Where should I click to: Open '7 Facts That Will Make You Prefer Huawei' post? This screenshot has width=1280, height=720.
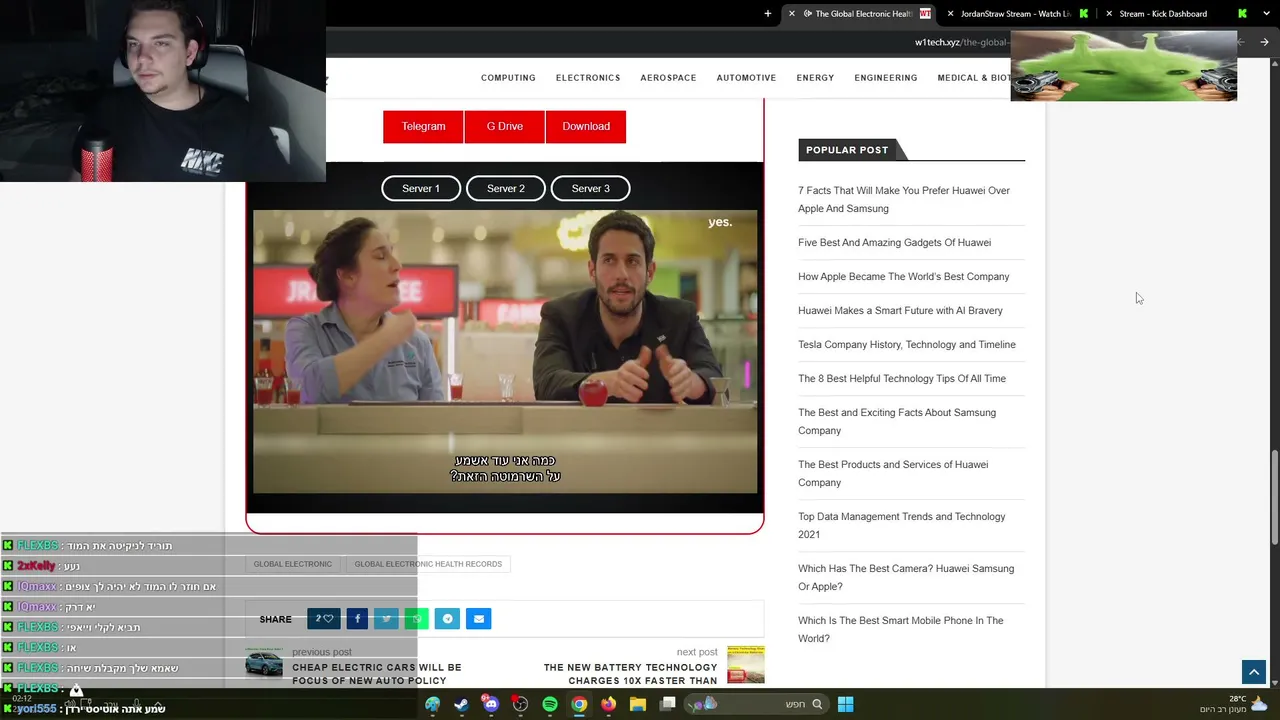click(x=904, y=199)
